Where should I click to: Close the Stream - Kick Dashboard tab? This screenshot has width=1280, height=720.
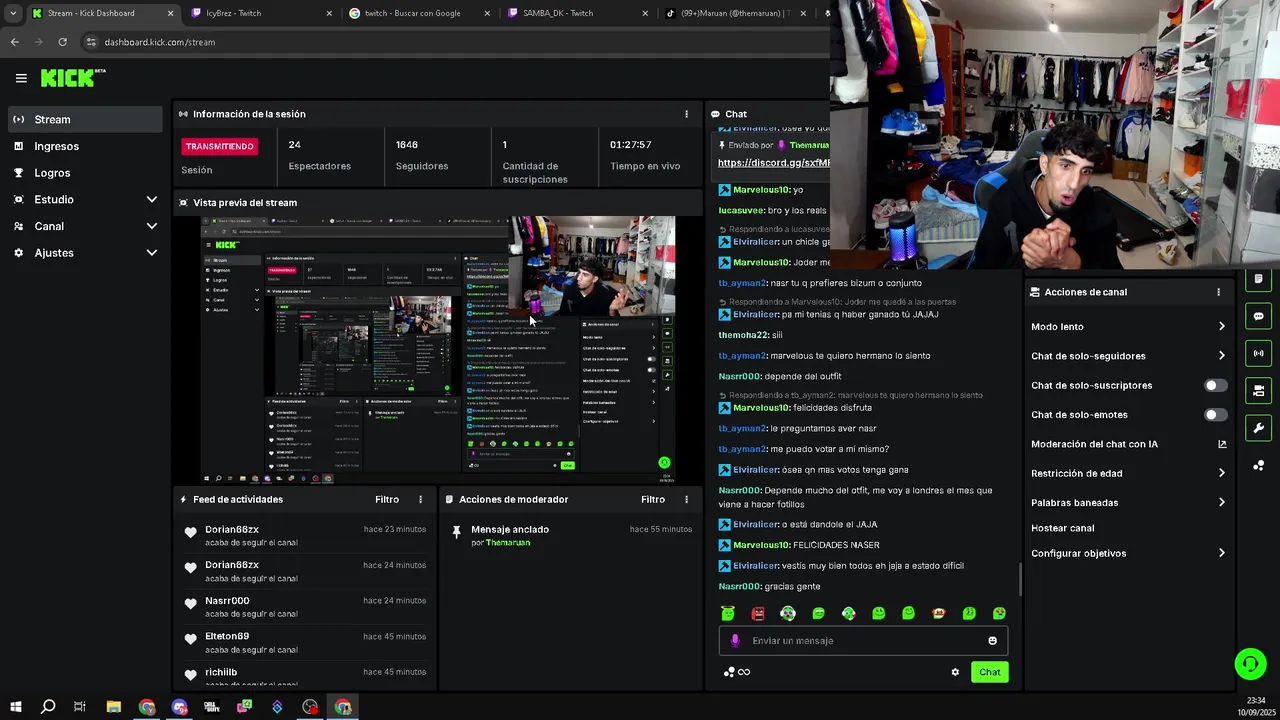point(170,13)
